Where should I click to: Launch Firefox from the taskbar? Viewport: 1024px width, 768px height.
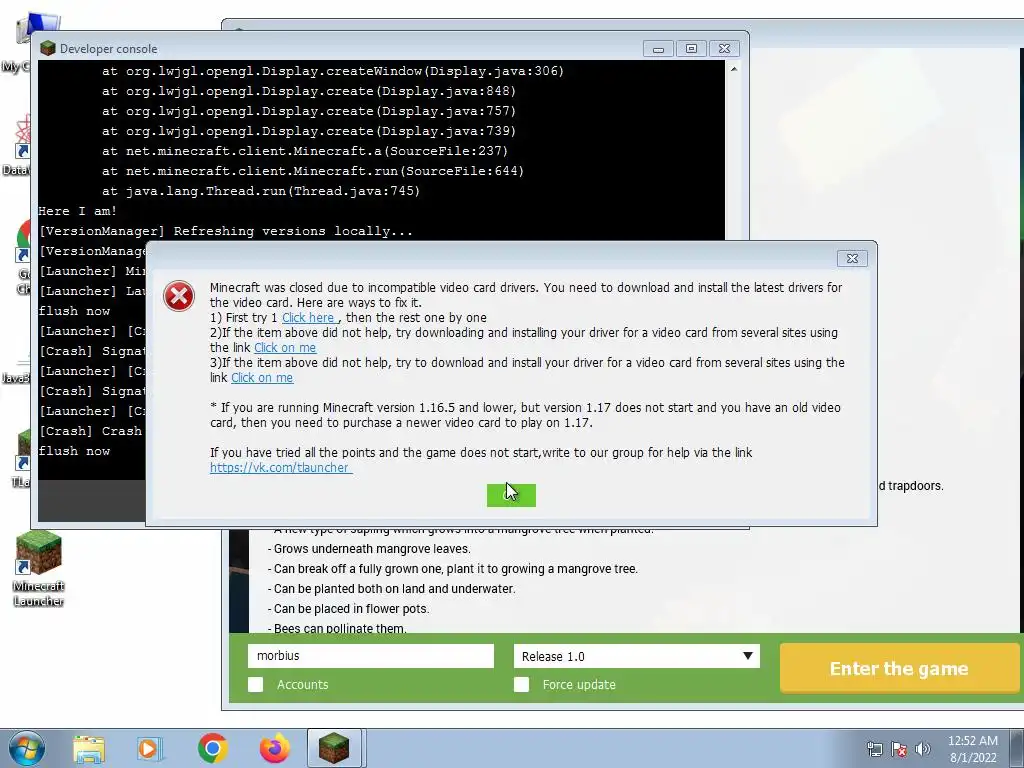274,748
